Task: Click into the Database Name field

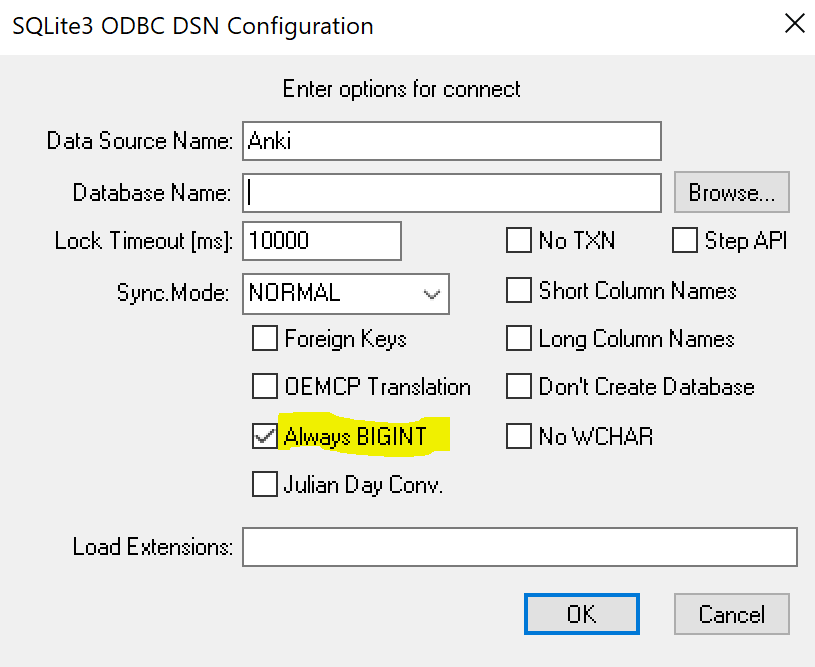Action: point(452,193)
